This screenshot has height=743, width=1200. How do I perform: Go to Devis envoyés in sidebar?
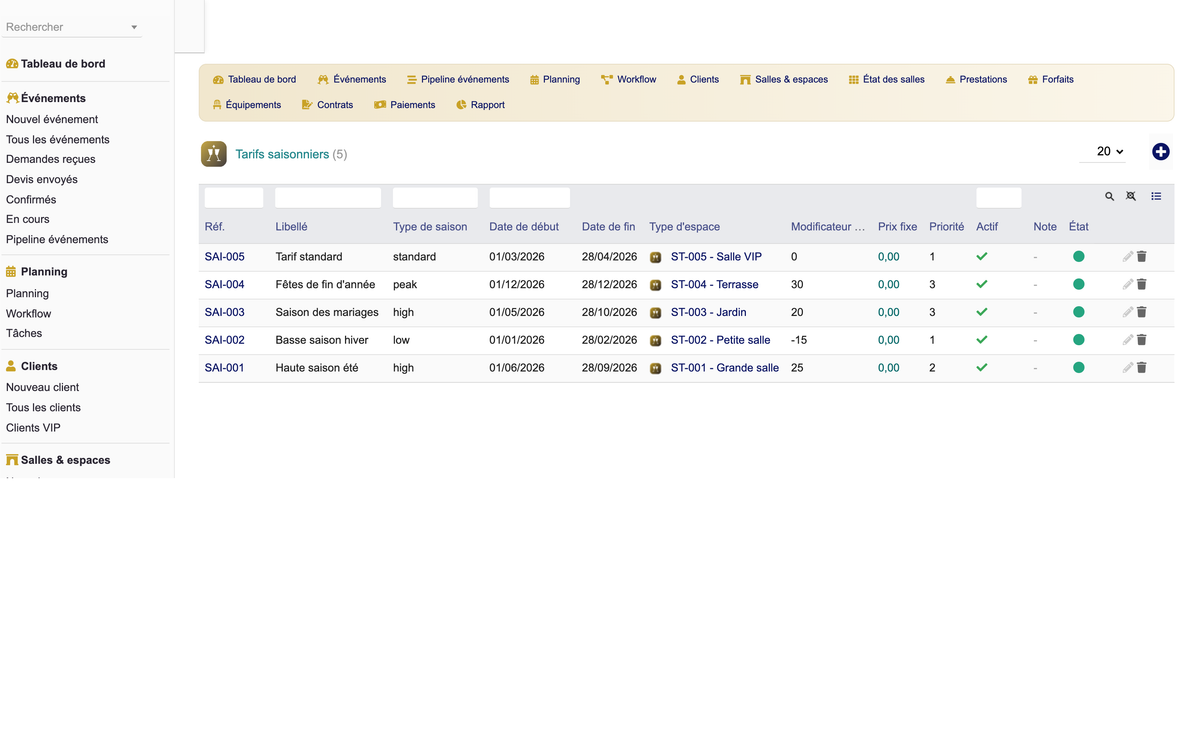42,180
